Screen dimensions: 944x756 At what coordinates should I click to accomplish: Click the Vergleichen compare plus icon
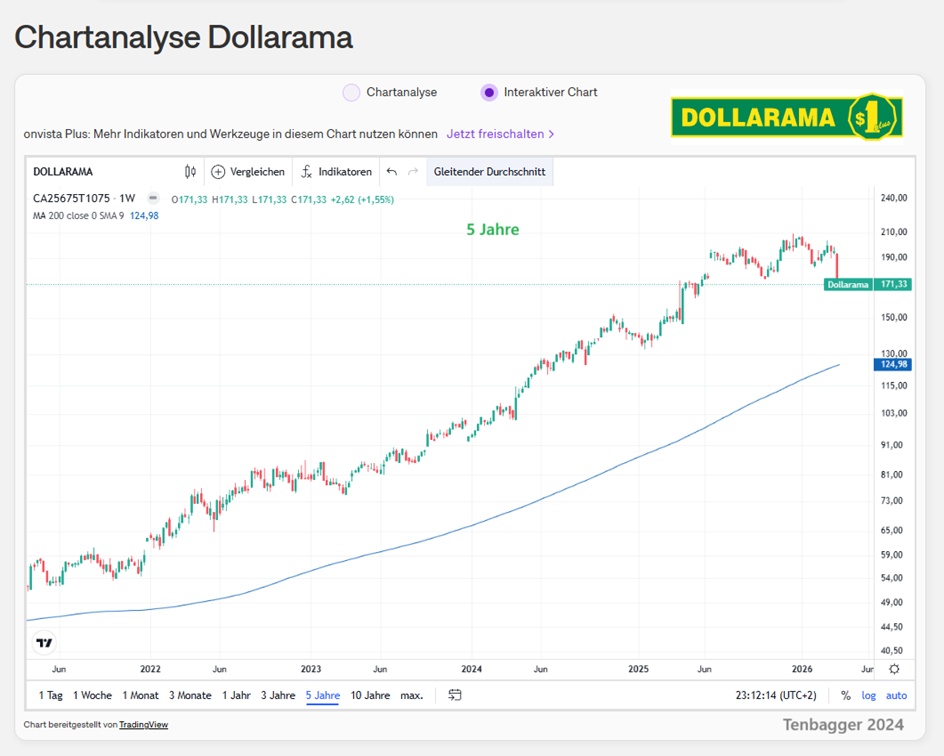[x=218, y=172]
